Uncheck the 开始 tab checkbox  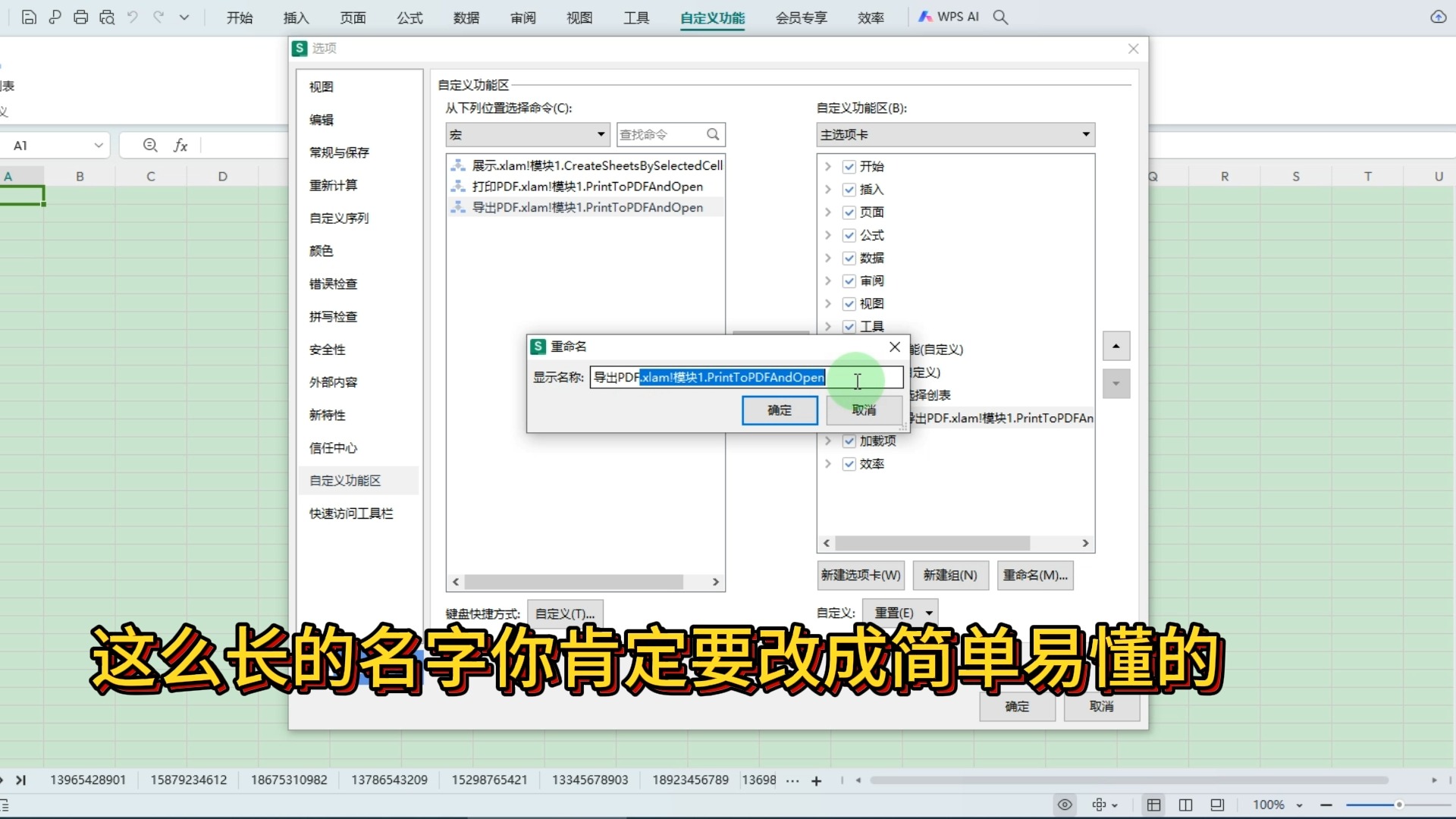(849, 166)
